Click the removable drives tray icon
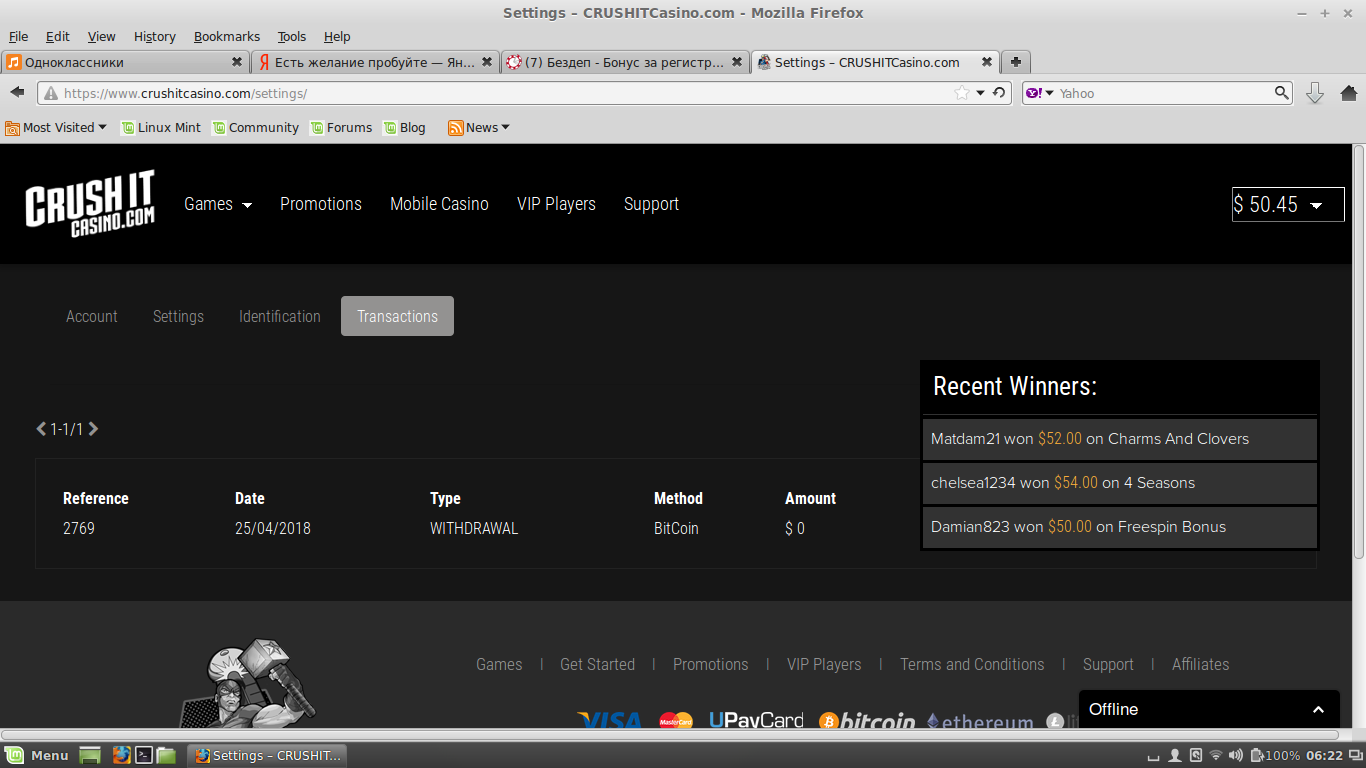 [x=1196, y=756]
